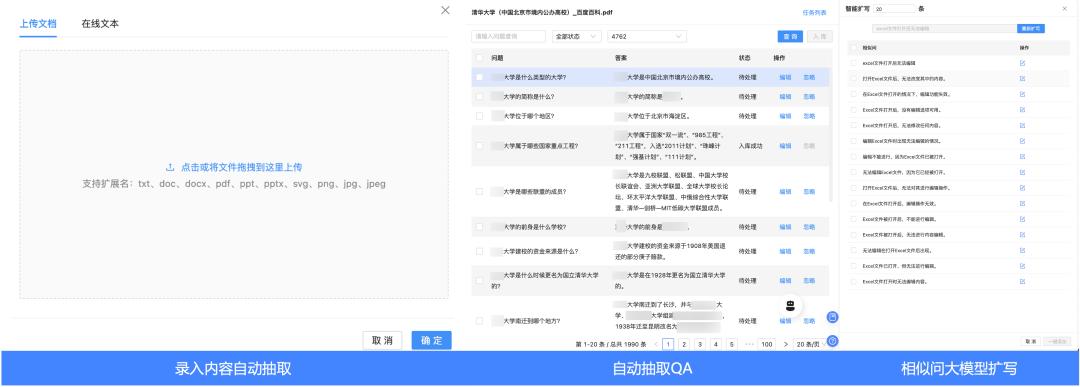Open the 20 条/页 page size dropdown
This screenshot has height=387, width=1080.
tap(810, 344)
